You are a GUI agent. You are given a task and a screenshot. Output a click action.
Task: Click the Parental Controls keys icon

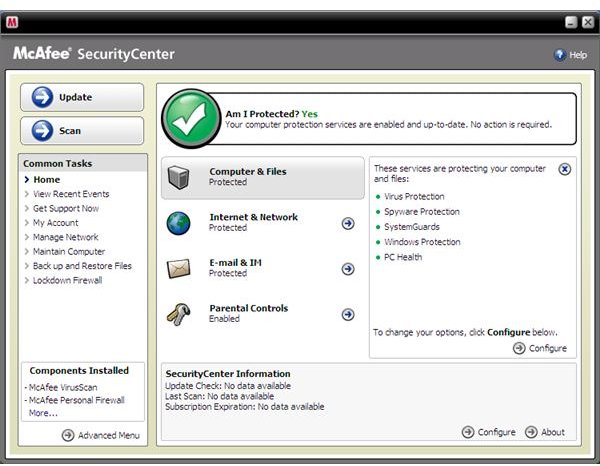pos(179,314)
